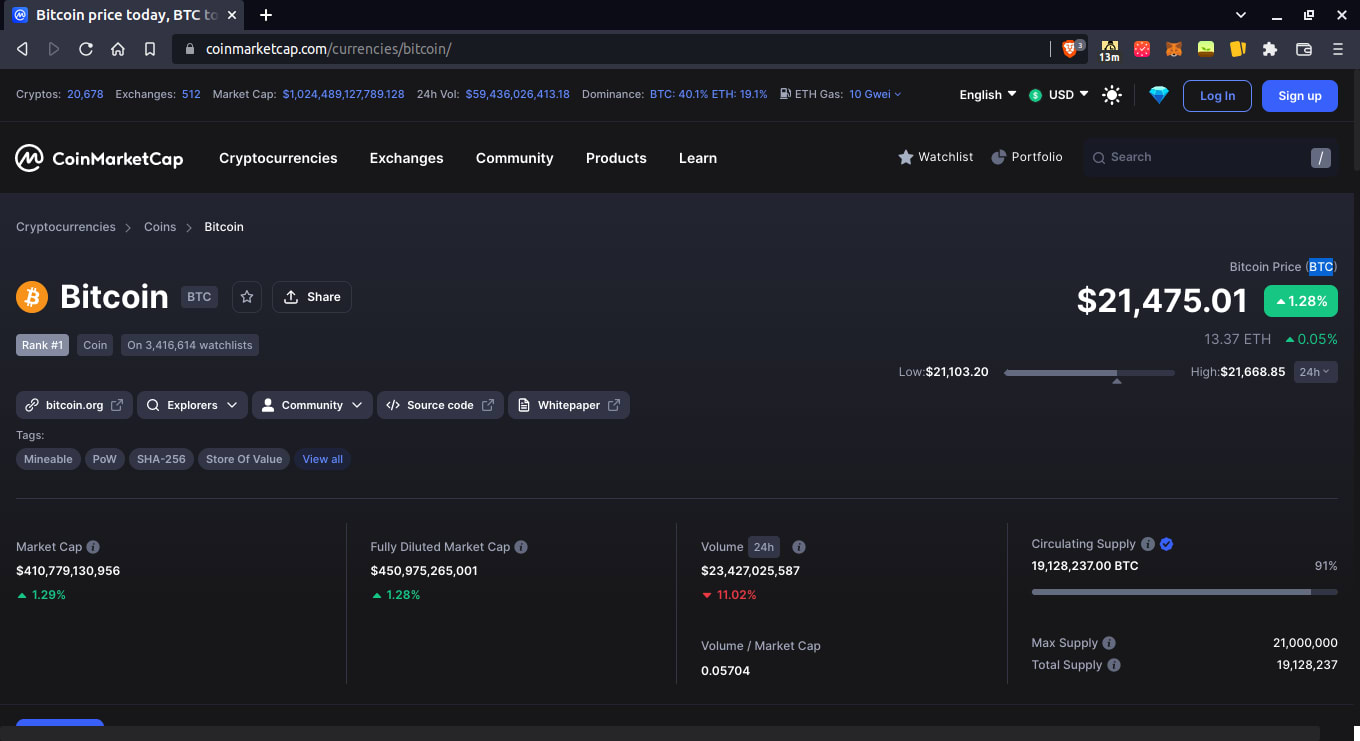The width and height of the screenshot is (1360, 741).
Task: Go back to the previous page
Action: tap(22, 48)
